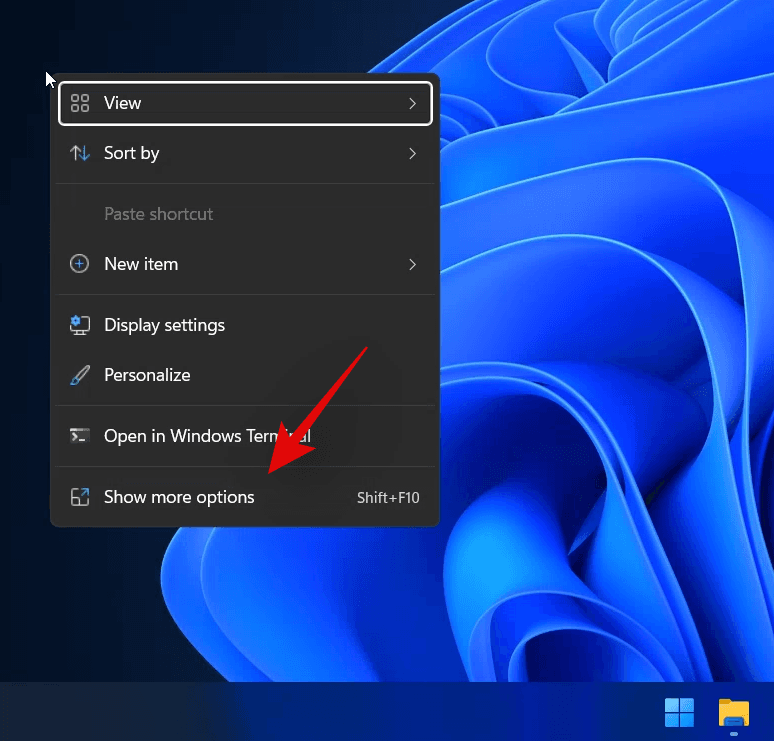Viewport: 774px width, 741px height.
Task: Open the Sort by menu entry
Action: [x=245, y=154]
